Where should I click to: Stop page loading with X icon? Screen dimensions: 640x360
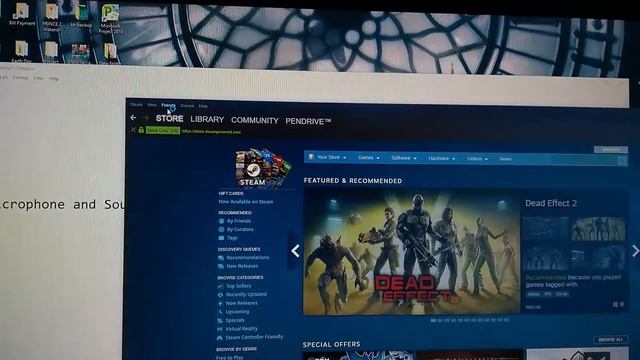(133, 130)
